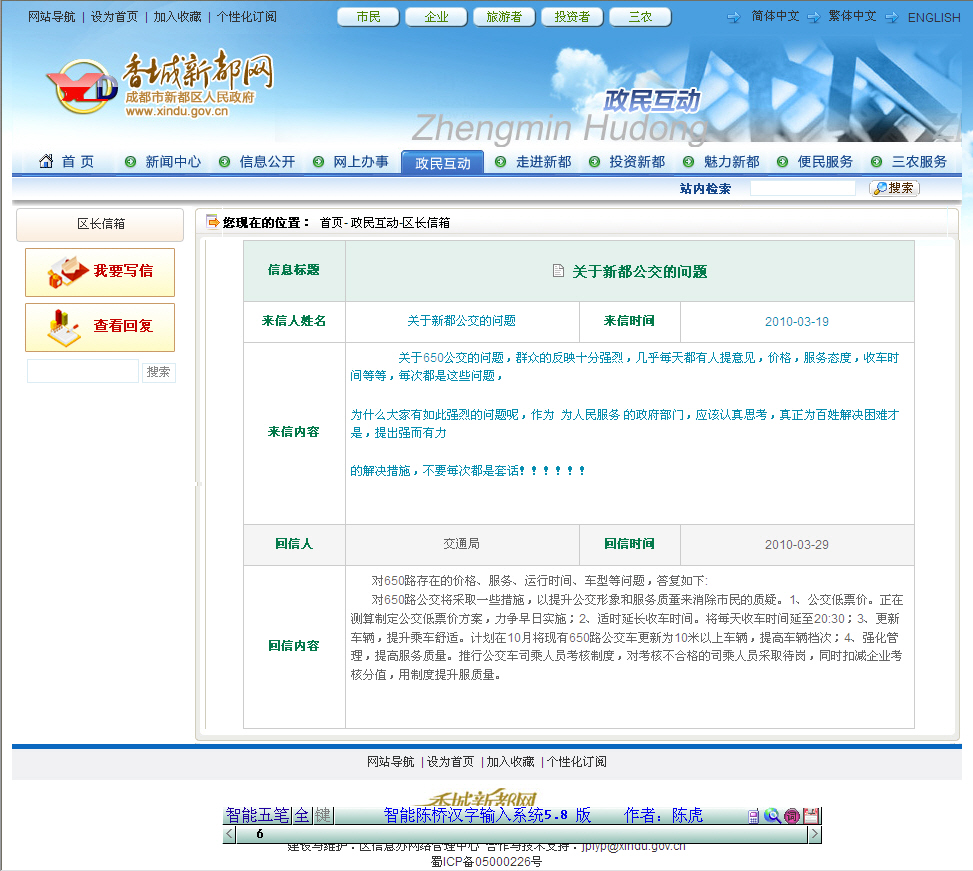Image resolution: width=973 pixels, height=871 pixels.
Task: Click the arrow icon before 繁体中文
Action: (x=814, y=17)
